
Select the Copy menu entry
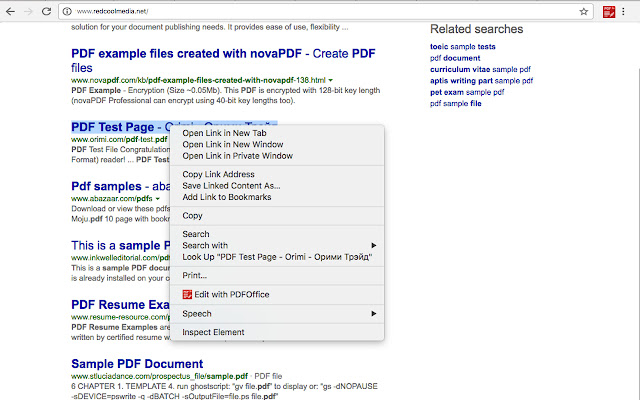pos(192,216)
